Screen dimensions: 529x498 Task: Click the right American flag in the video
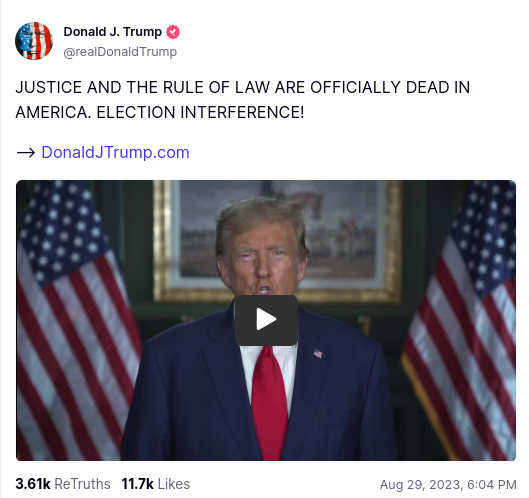pyautogui.click(x=463, y=321)
